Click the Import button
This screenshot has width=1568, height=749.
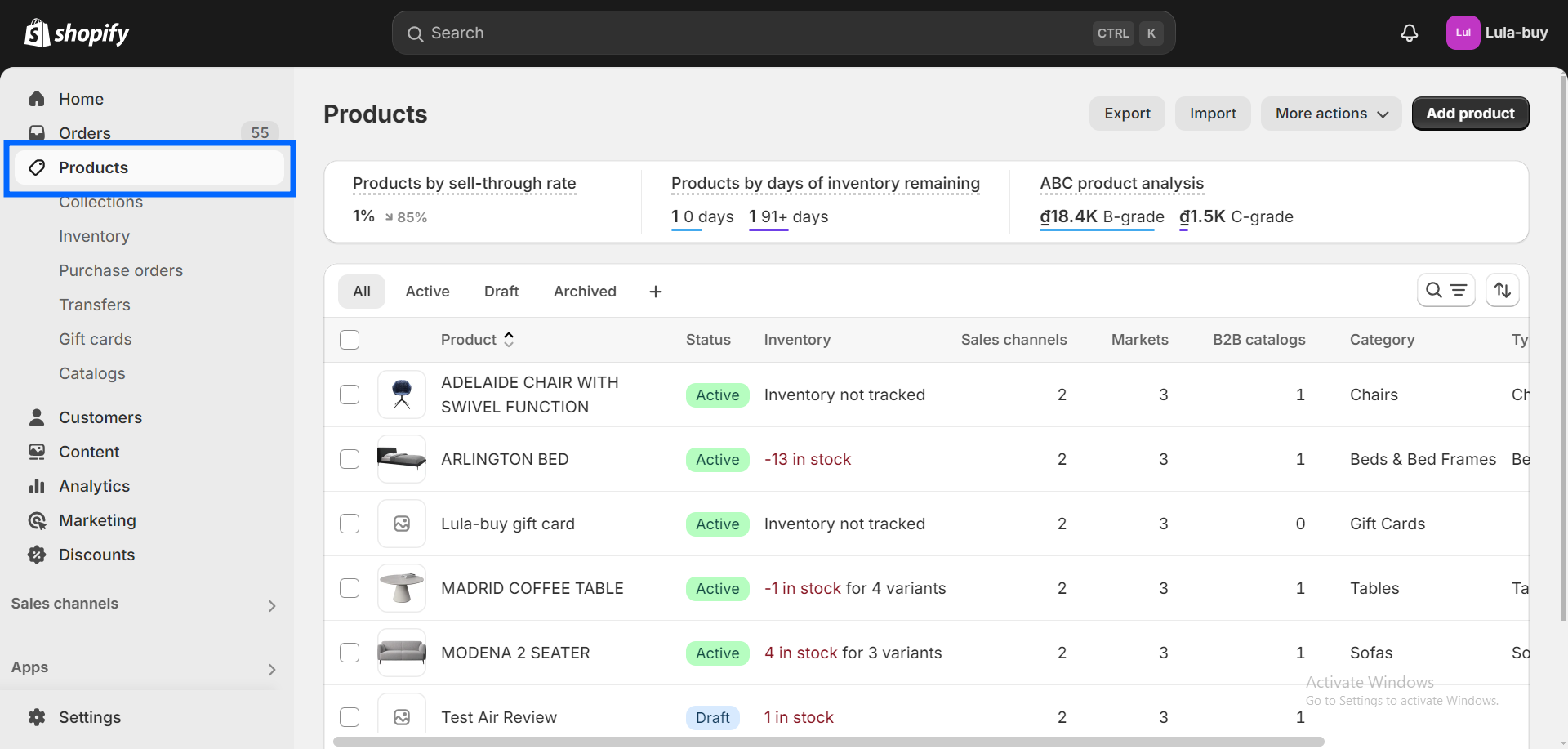tap(1213, 114)
